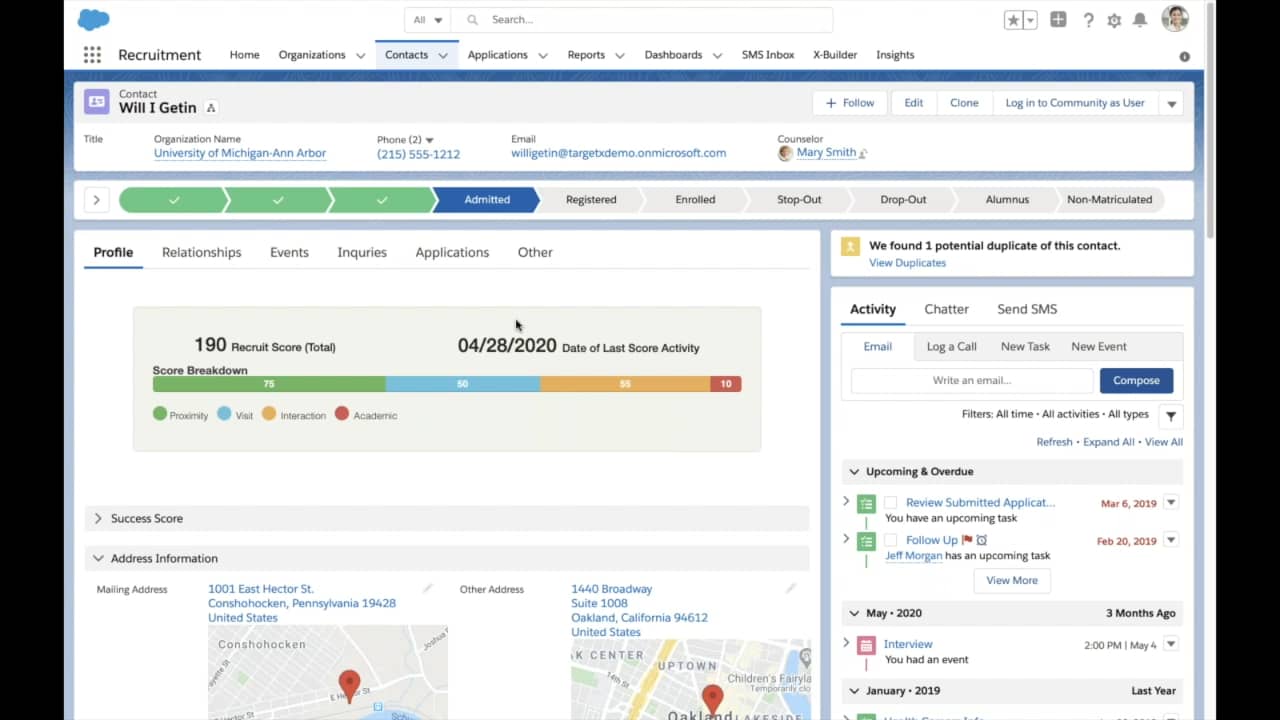Image resolution: width=1280 pixels, height=720 pixels.
Task: Click the Clone button
Action: coord(964,103)
